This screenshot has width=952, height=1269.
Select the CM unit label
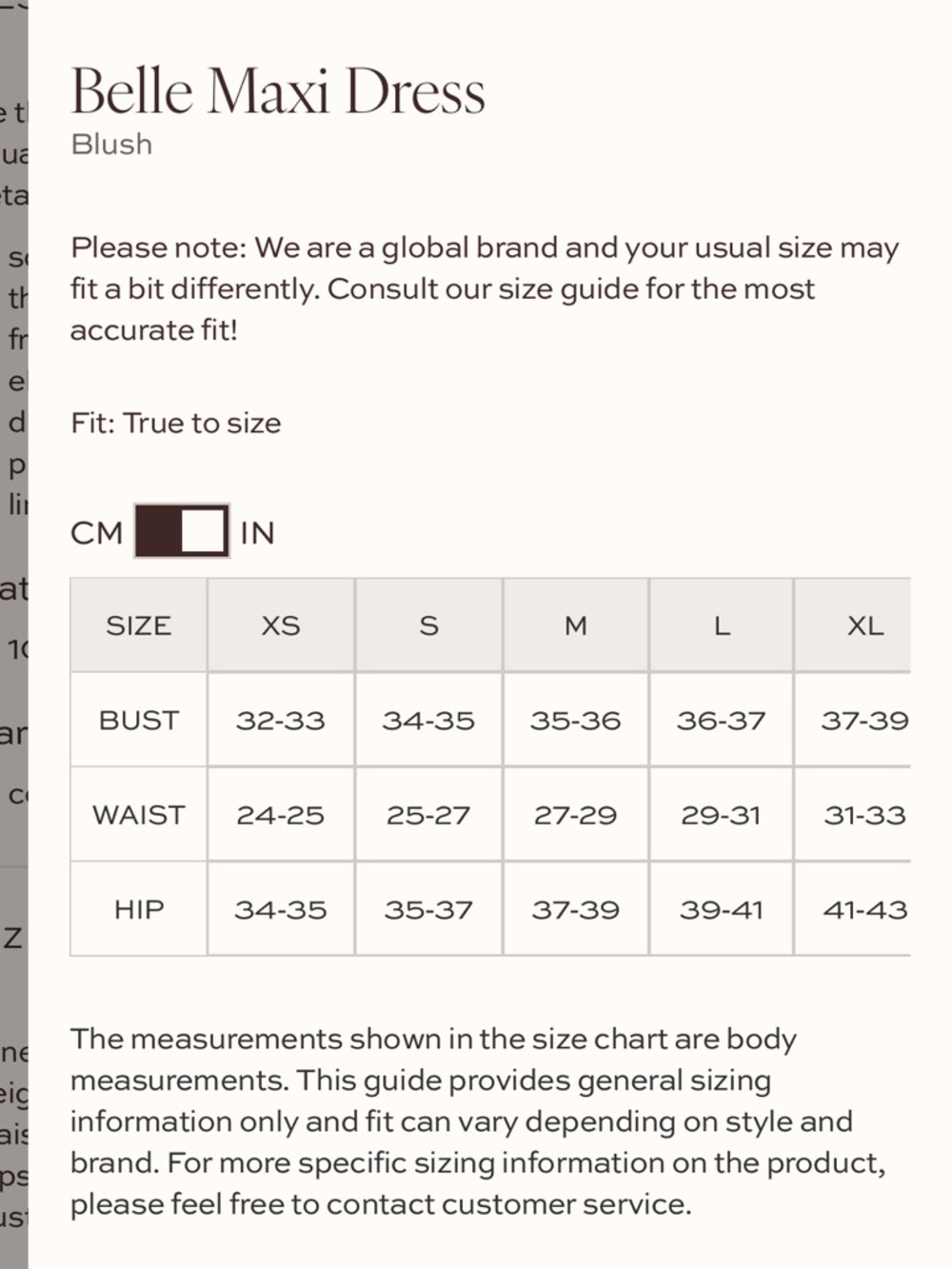click(97, 532)
